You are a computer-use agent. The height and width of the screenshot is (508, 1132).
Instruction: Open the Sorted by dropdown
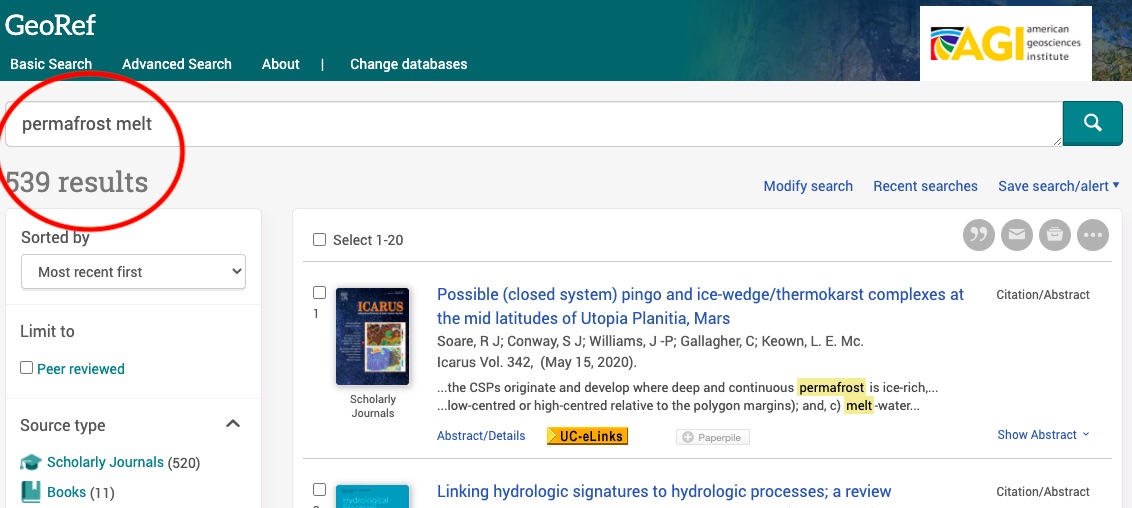pos(133,272)
